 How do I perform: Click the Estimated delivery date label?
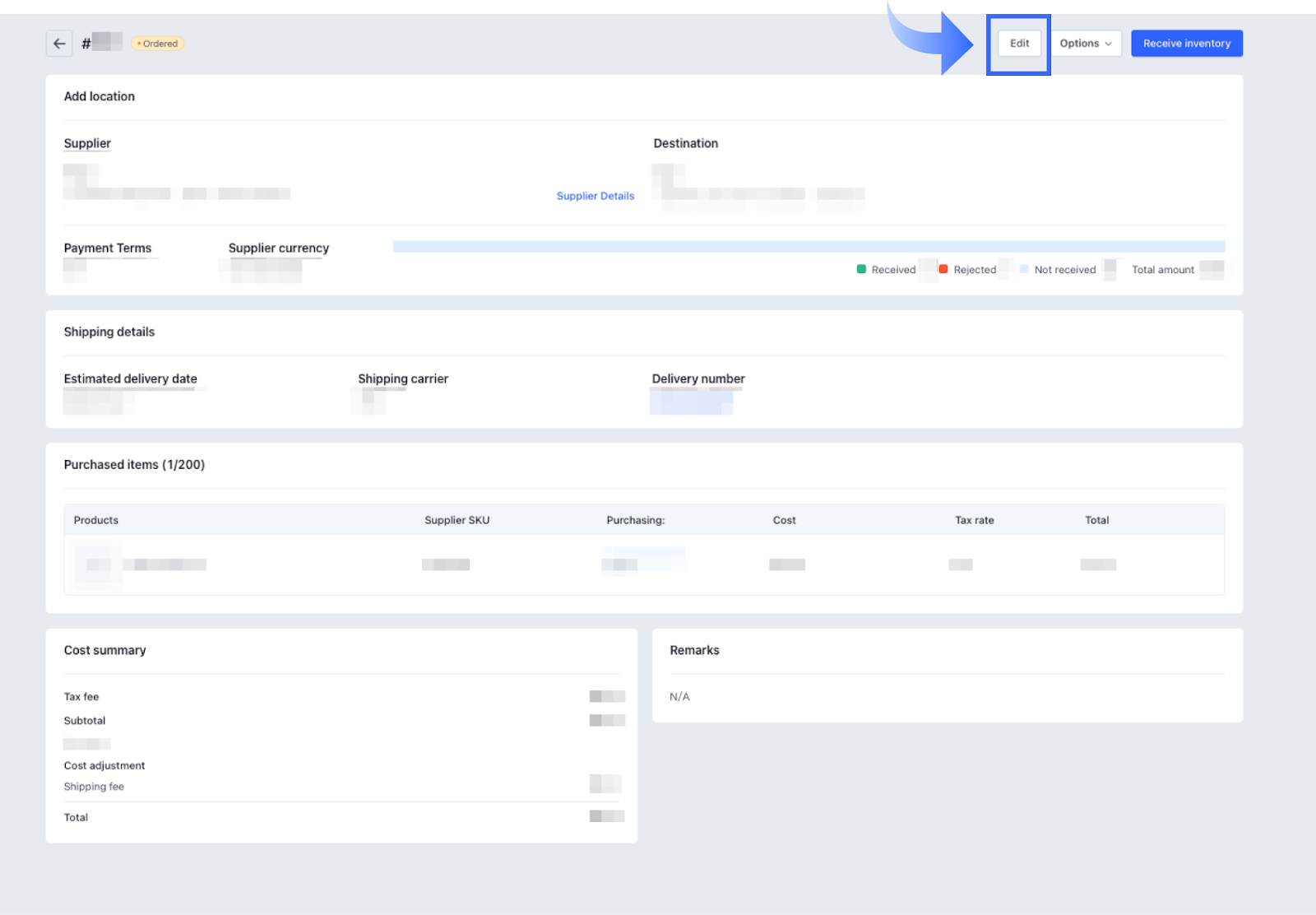pos(131,379)
